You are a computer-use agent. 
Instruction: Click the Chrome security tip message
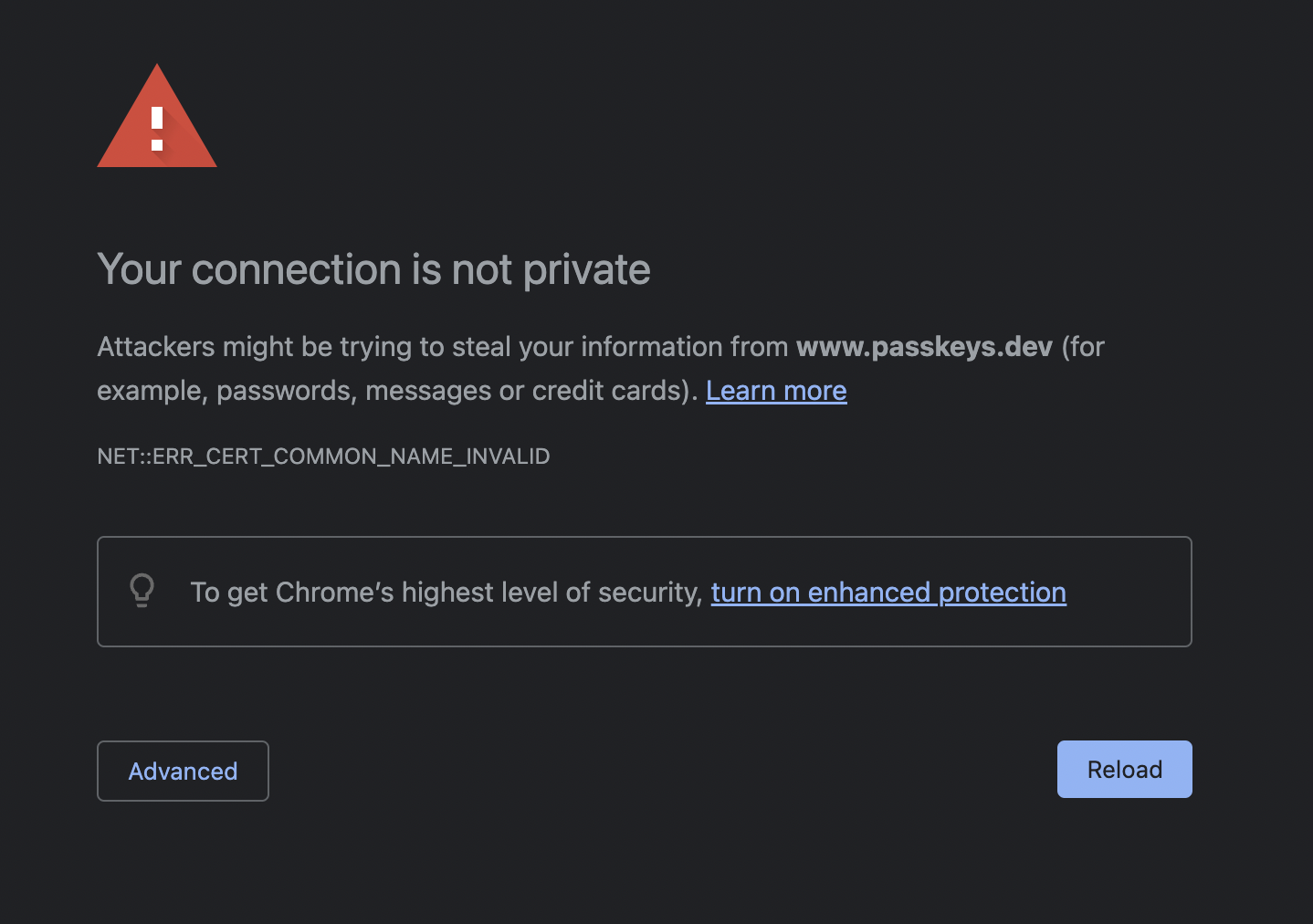[447, 592]
